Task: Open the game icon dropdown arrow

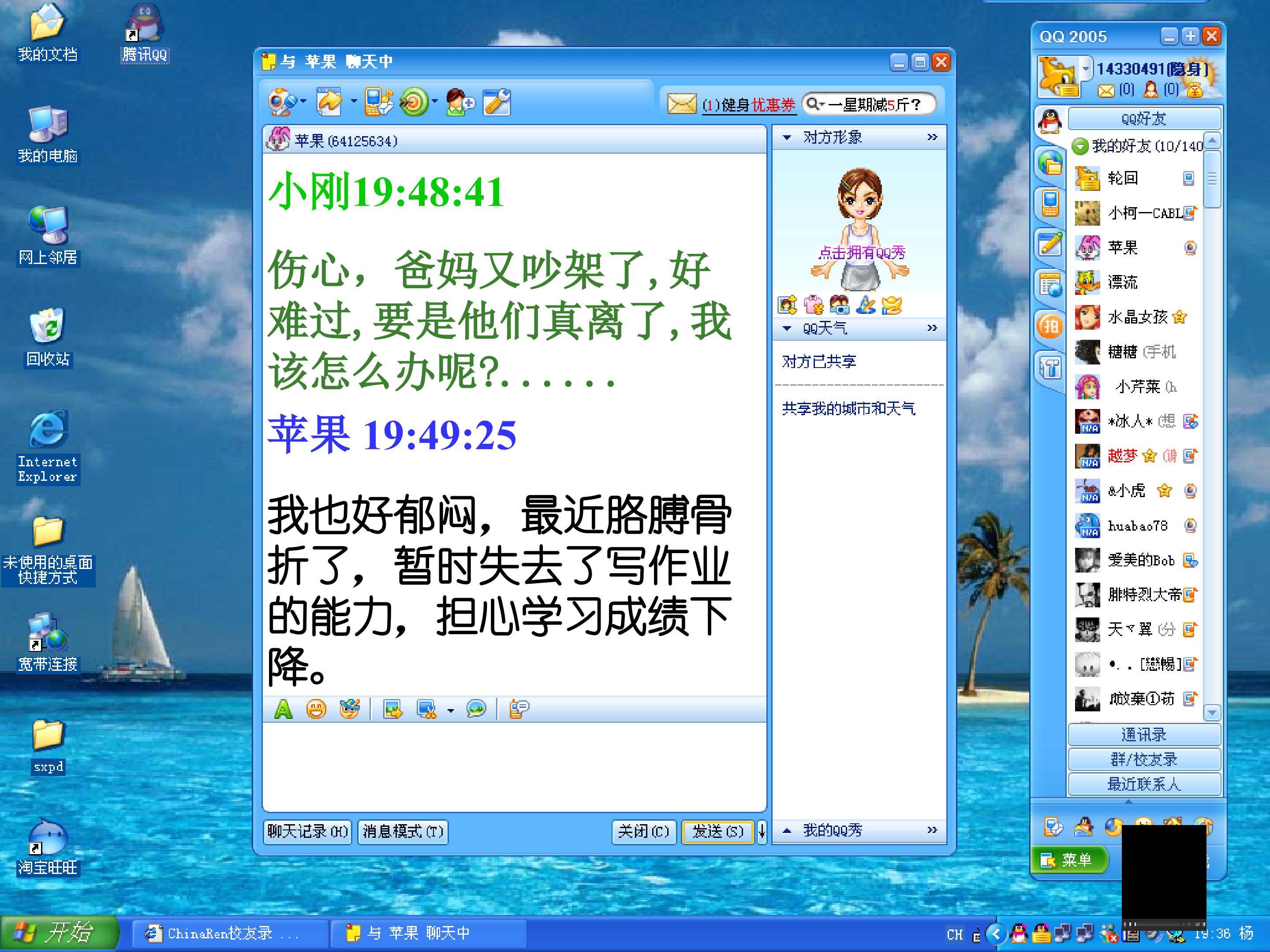Action: [435, 101]
